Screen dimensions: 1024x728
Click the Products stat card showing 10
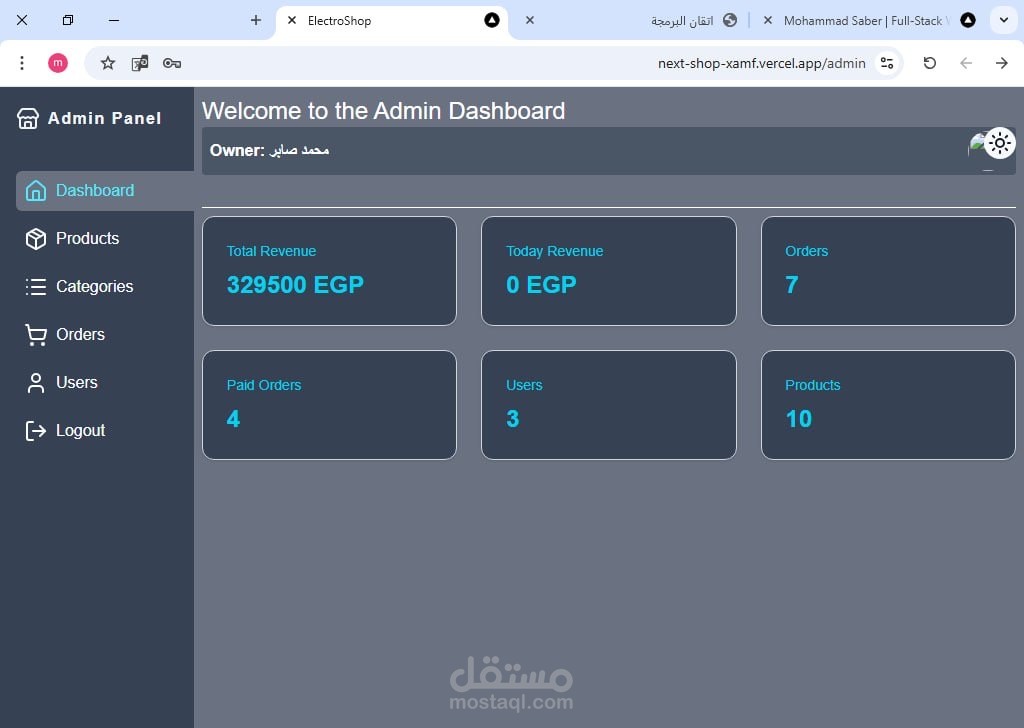[x=888, y=405]
